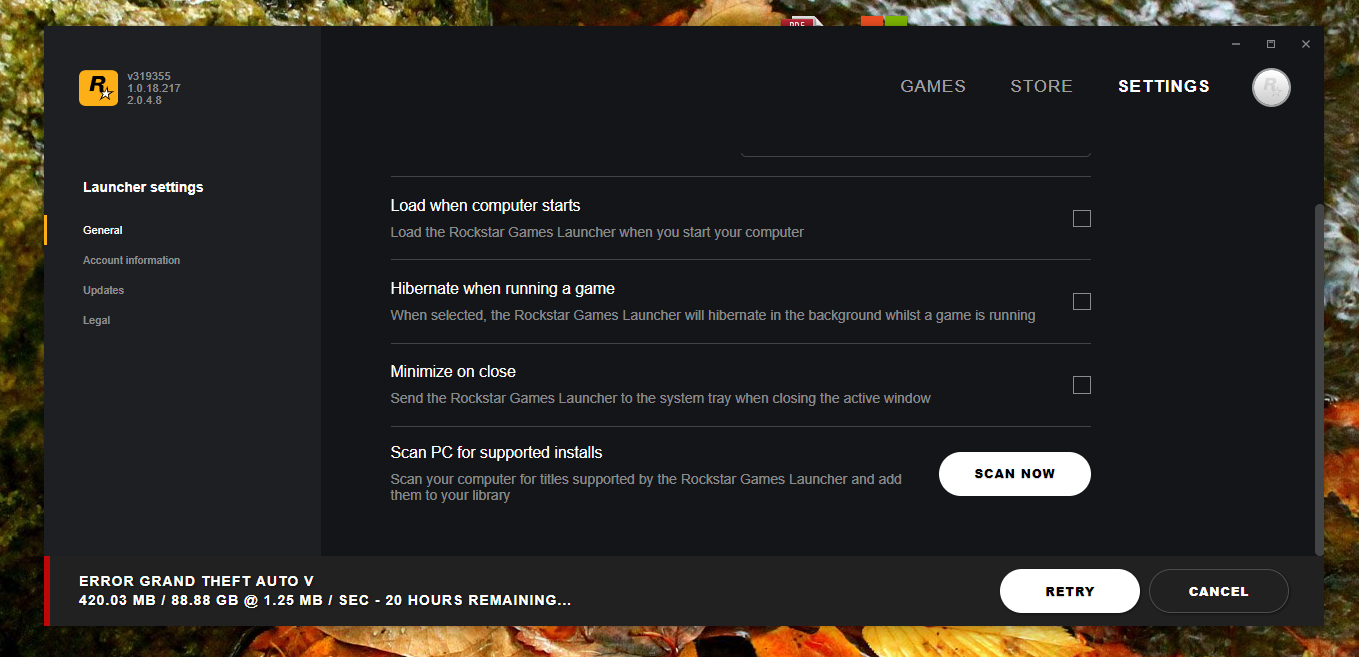Minimize the launcher window

tap(1236, 44)
